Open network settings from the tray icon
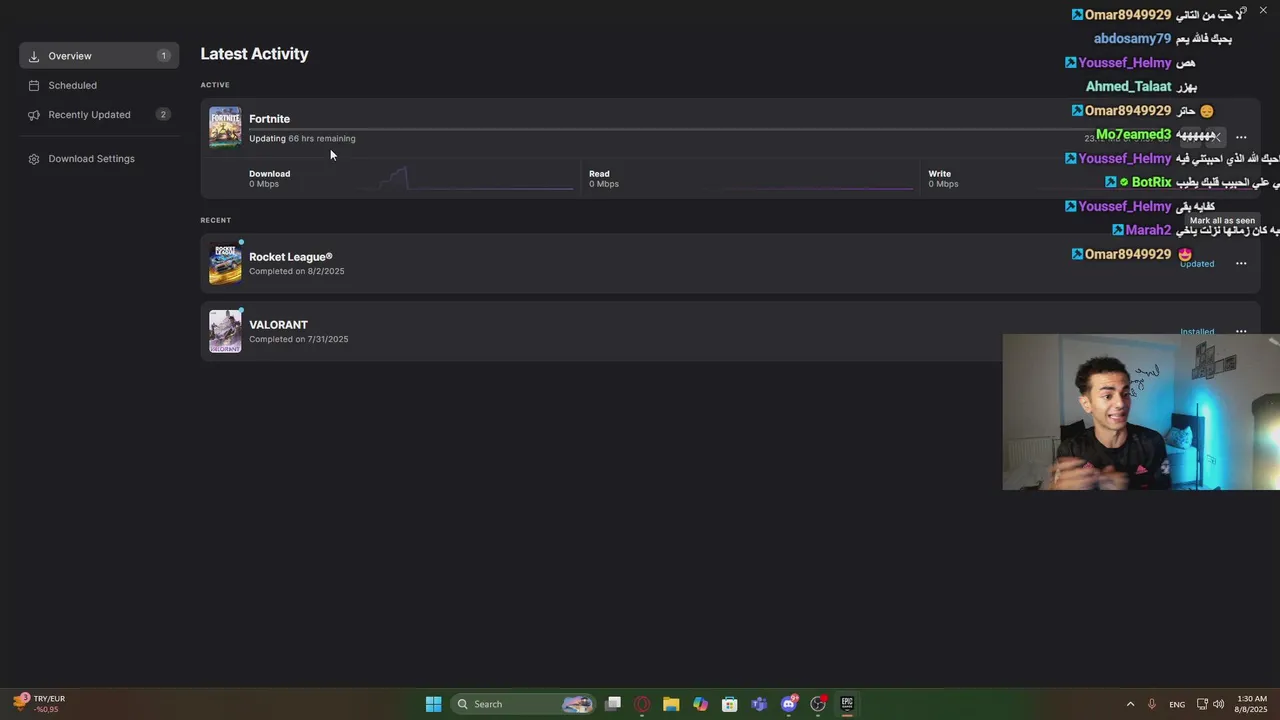This screenshot has height=720, width=1280. pos(1202,704)
